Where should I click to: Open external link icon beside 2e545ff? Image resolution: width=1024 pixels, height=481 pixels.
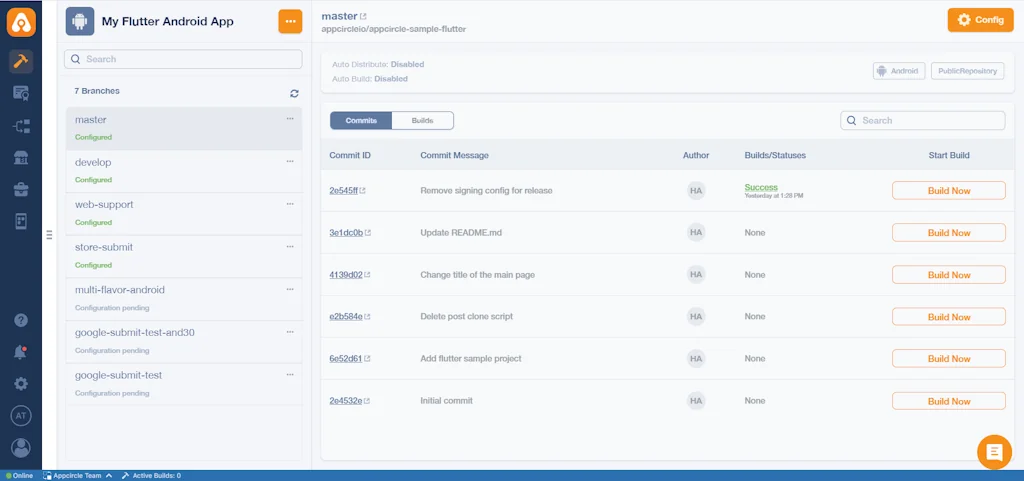tap(362, 191)
